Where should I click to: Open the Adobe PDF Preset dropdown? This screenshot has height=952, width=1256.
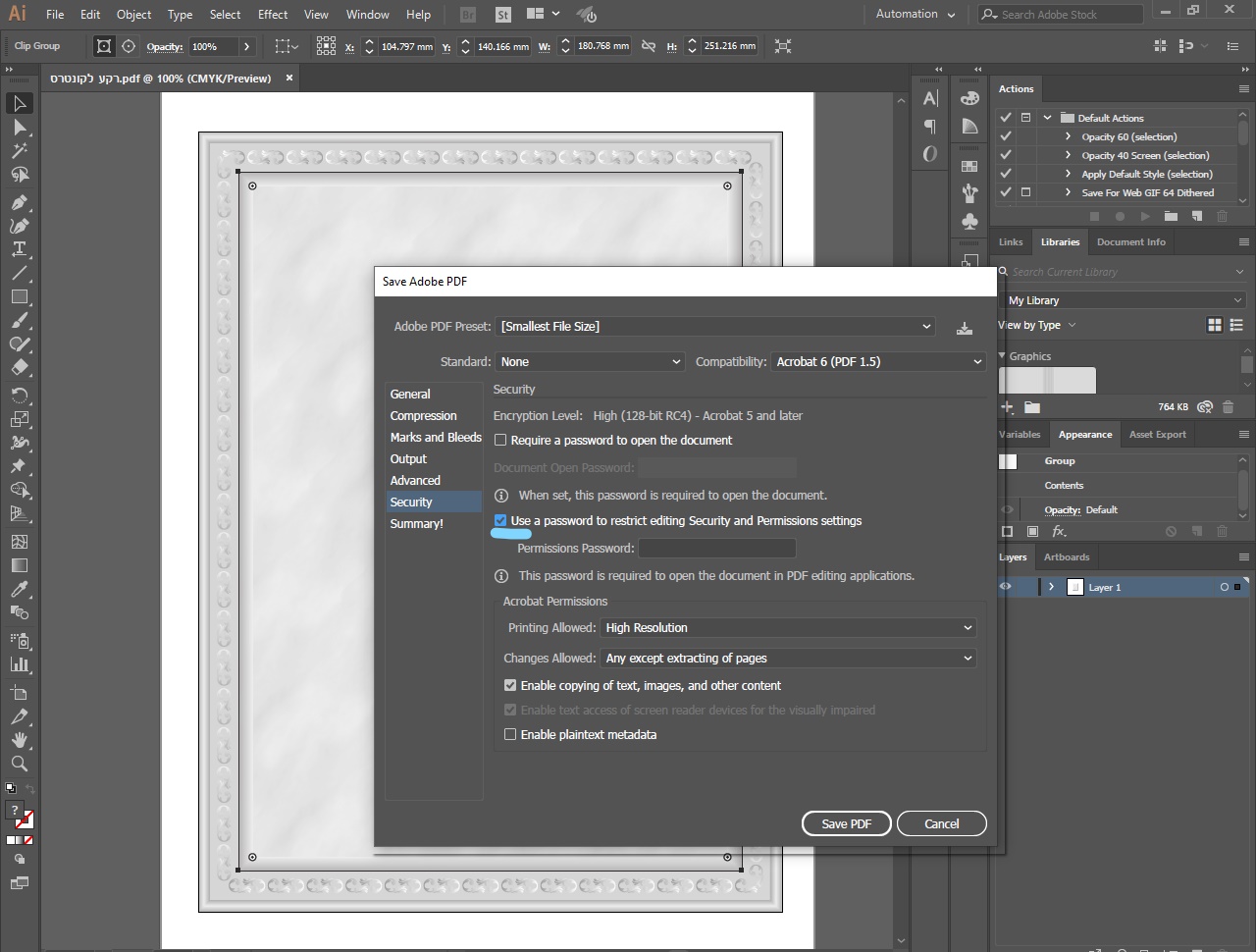715,327
